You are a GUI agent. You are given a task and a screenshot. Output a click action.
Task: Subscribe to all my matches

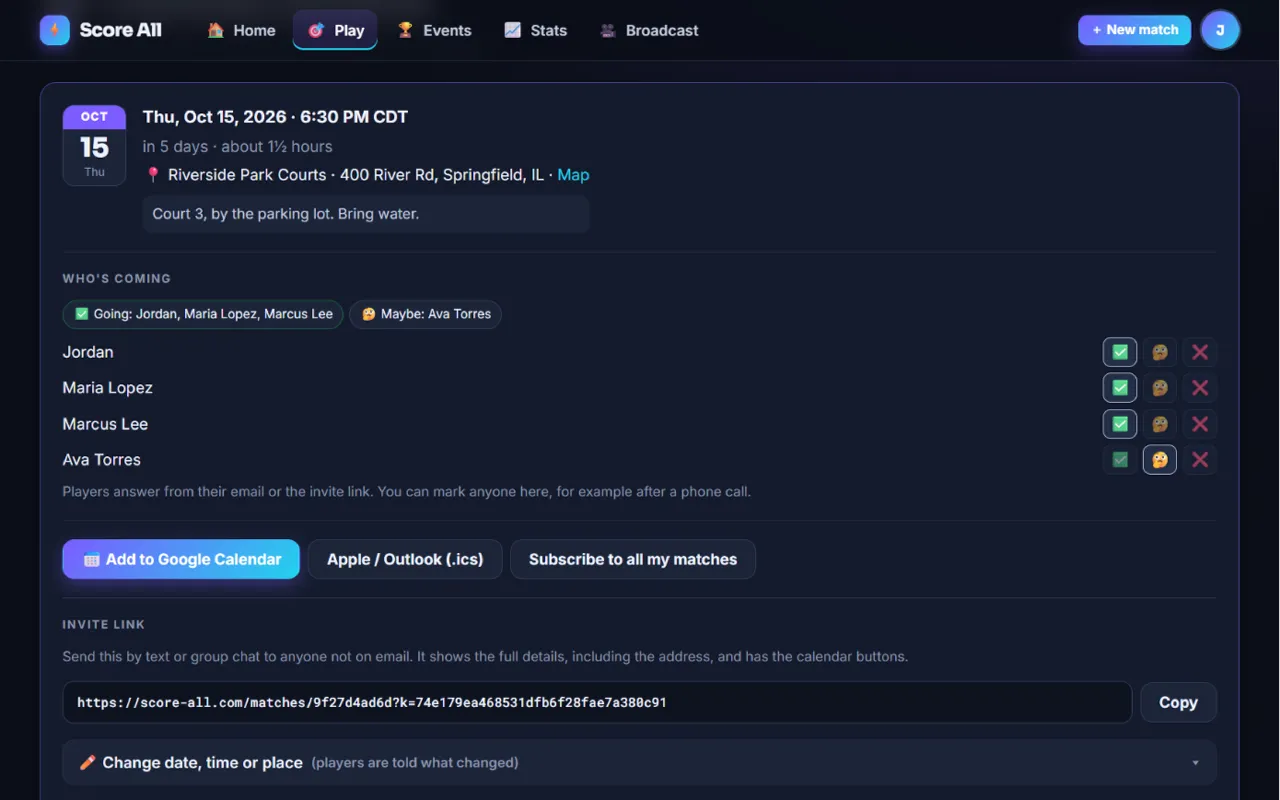(x=633, y=559)
